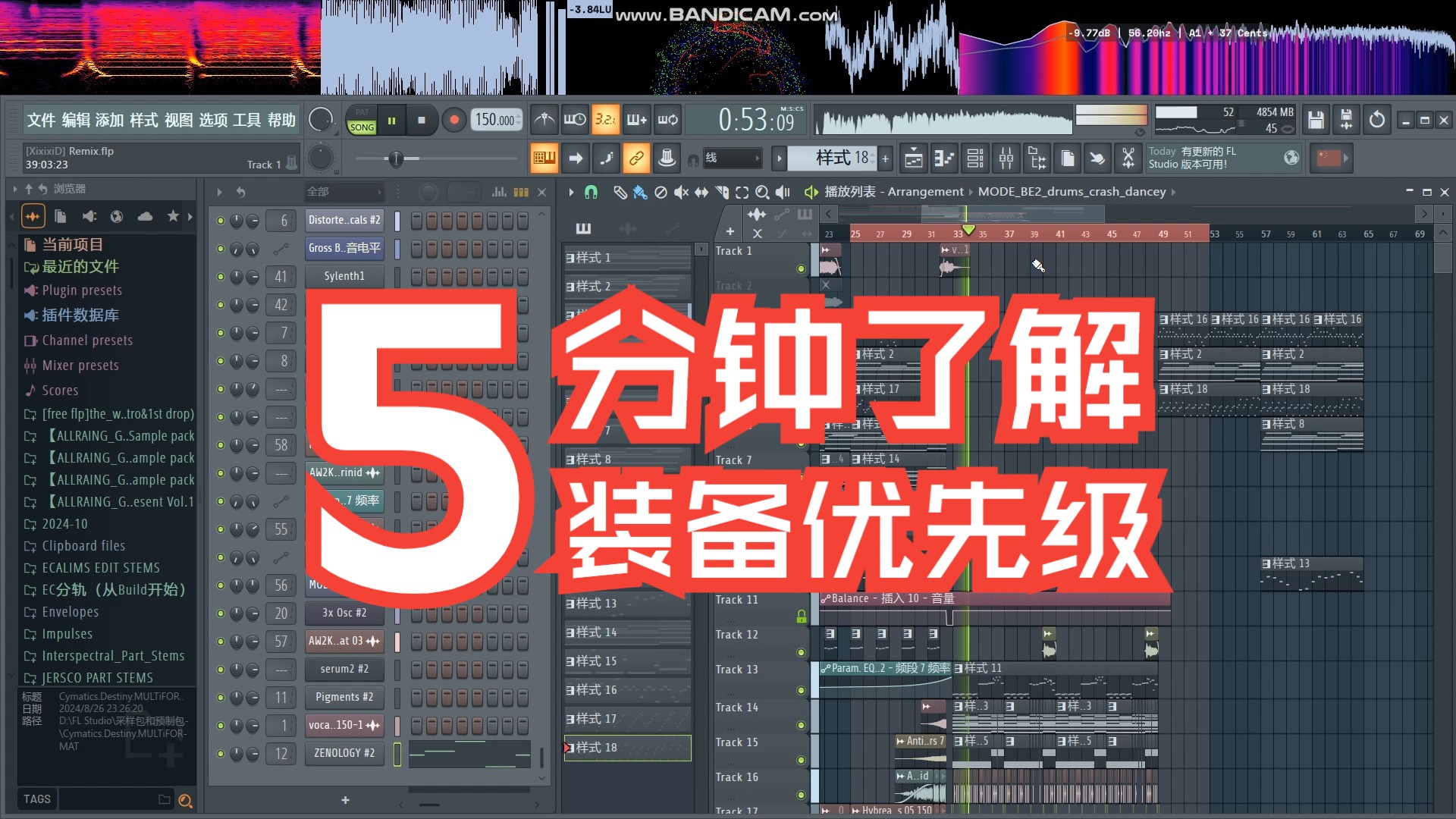Open the snap '线' dropdown

731,158
